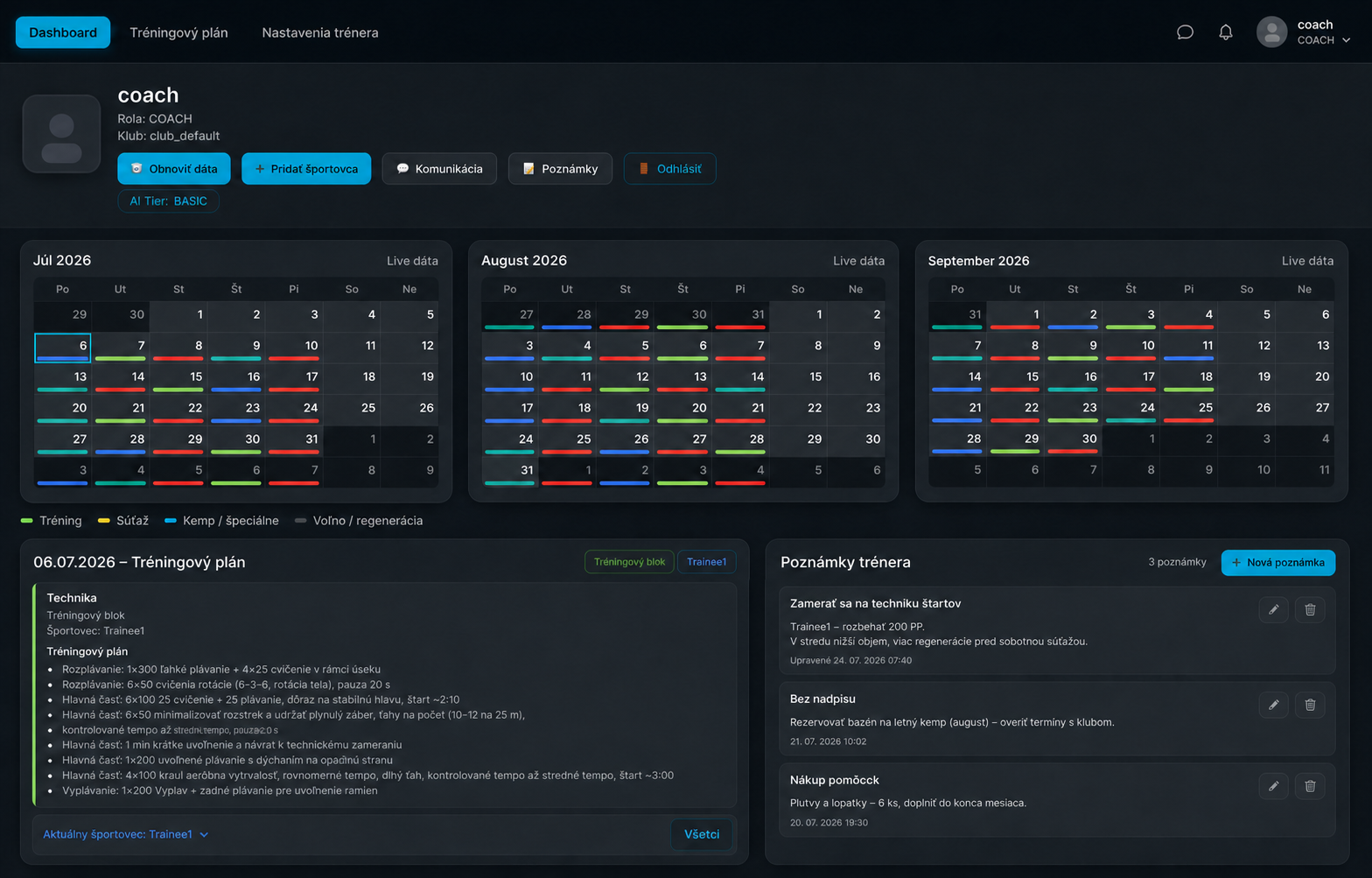Select August 20 in the August 2026 calendar
The width and height of the screenshot is (1372, 878).
[682, 410]
